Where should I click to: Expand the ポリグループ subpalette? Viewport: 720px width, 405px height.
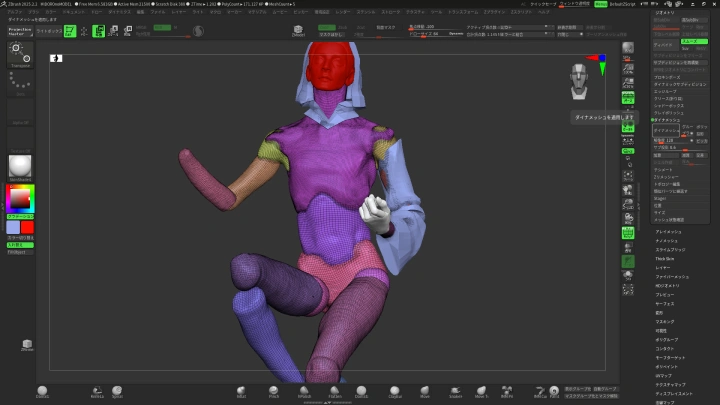click(x=666, y=340)
